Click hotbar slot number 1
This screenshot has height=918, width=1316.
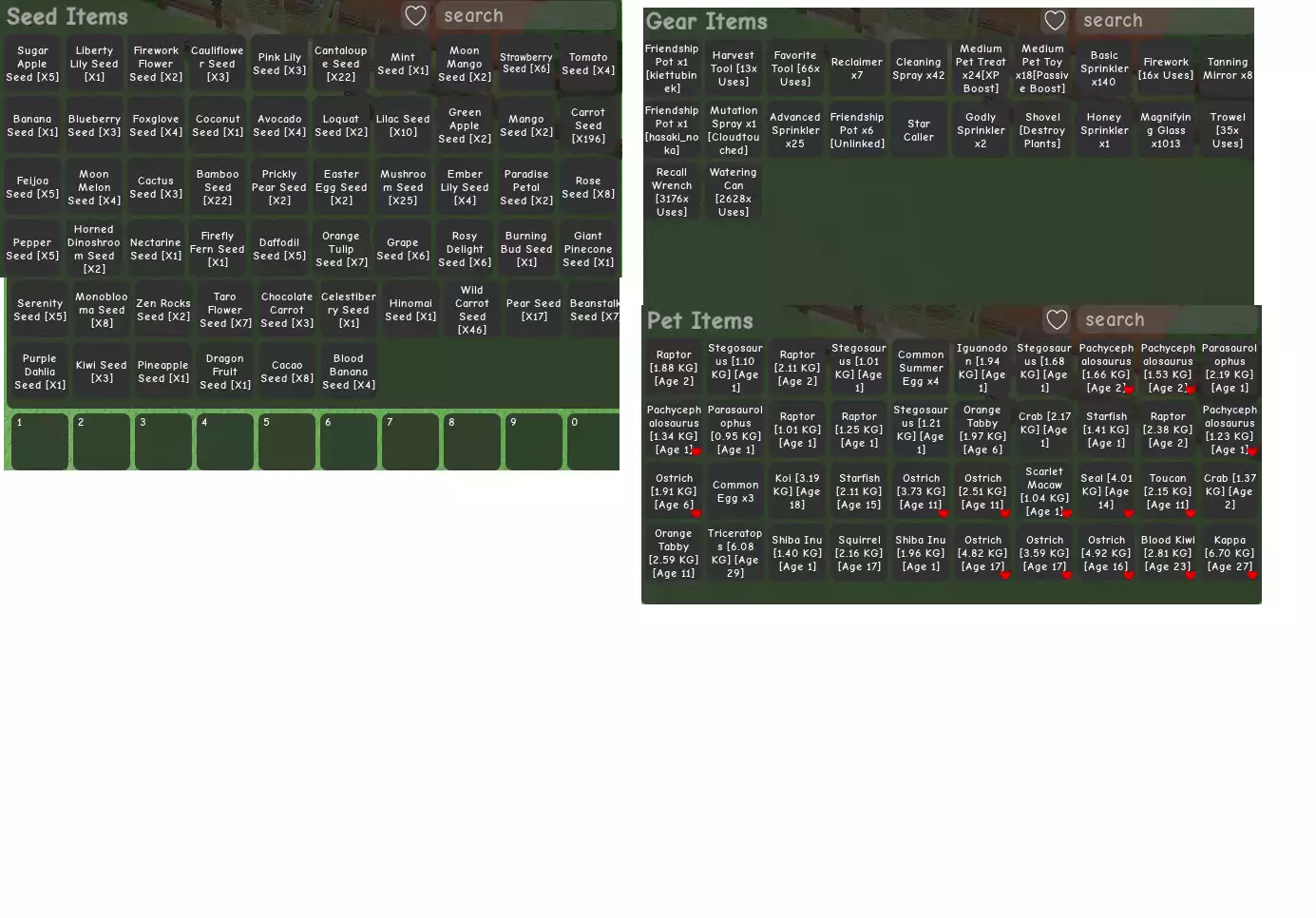[x=40, y=442]
